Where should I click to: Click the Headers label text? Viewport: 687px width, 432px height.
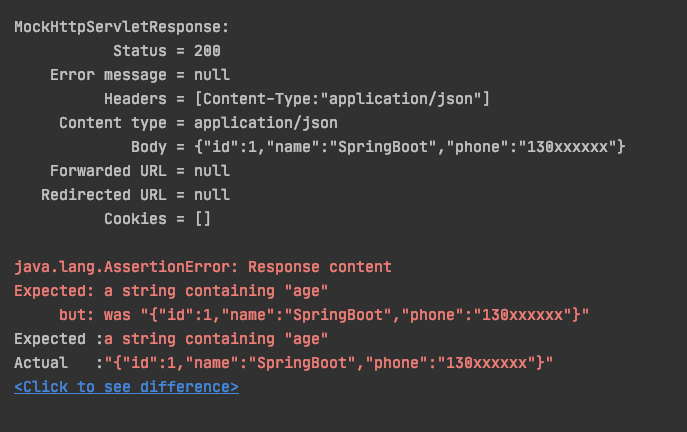click(x=135, y=99)
